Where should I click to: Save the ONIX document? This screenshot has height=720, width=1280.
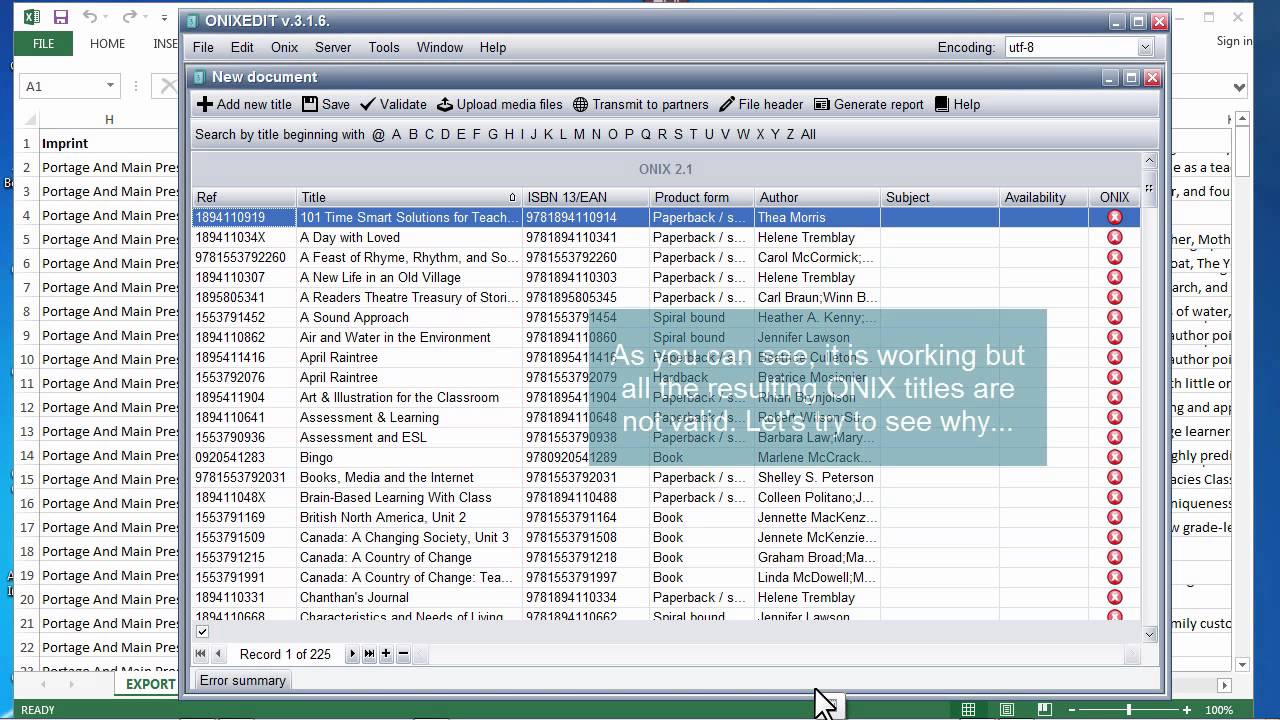point(326,104)
